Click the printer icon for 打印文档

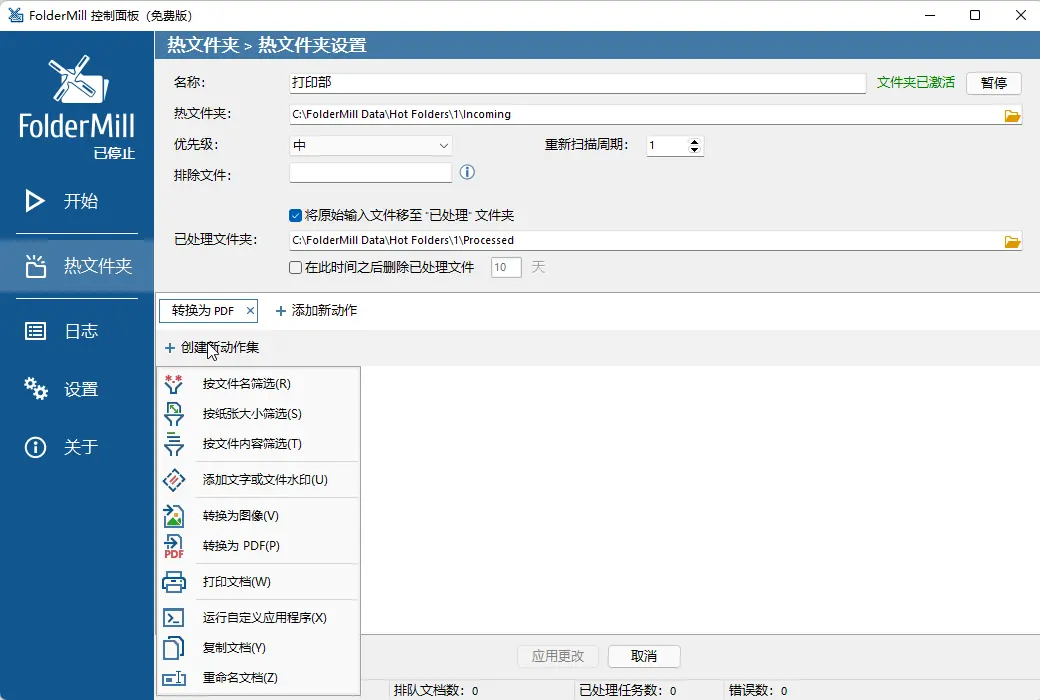tap(174, 582)
